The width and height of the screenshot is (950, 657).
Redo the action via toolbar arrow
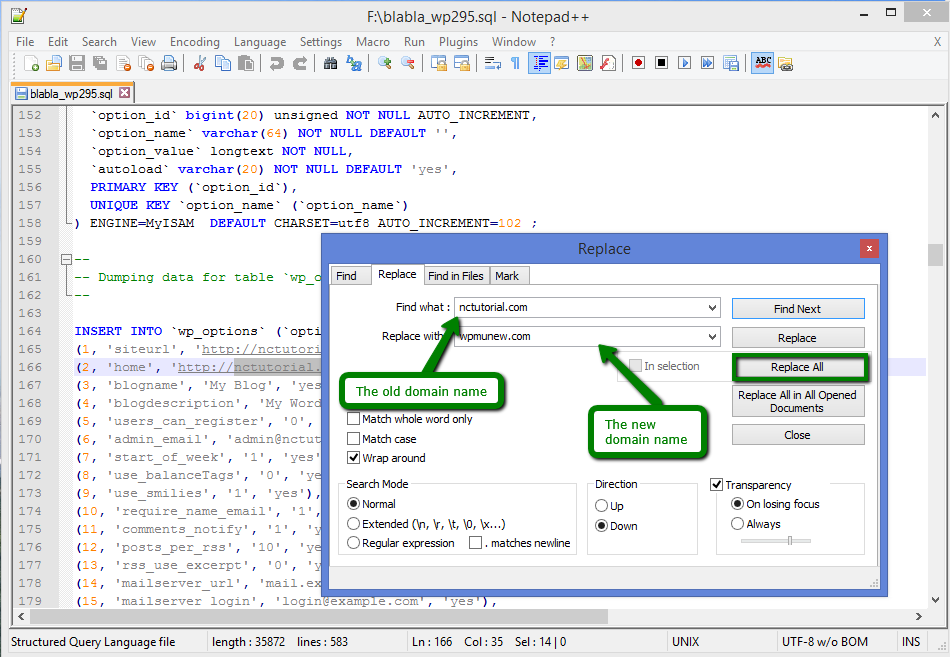click(299, 63)
